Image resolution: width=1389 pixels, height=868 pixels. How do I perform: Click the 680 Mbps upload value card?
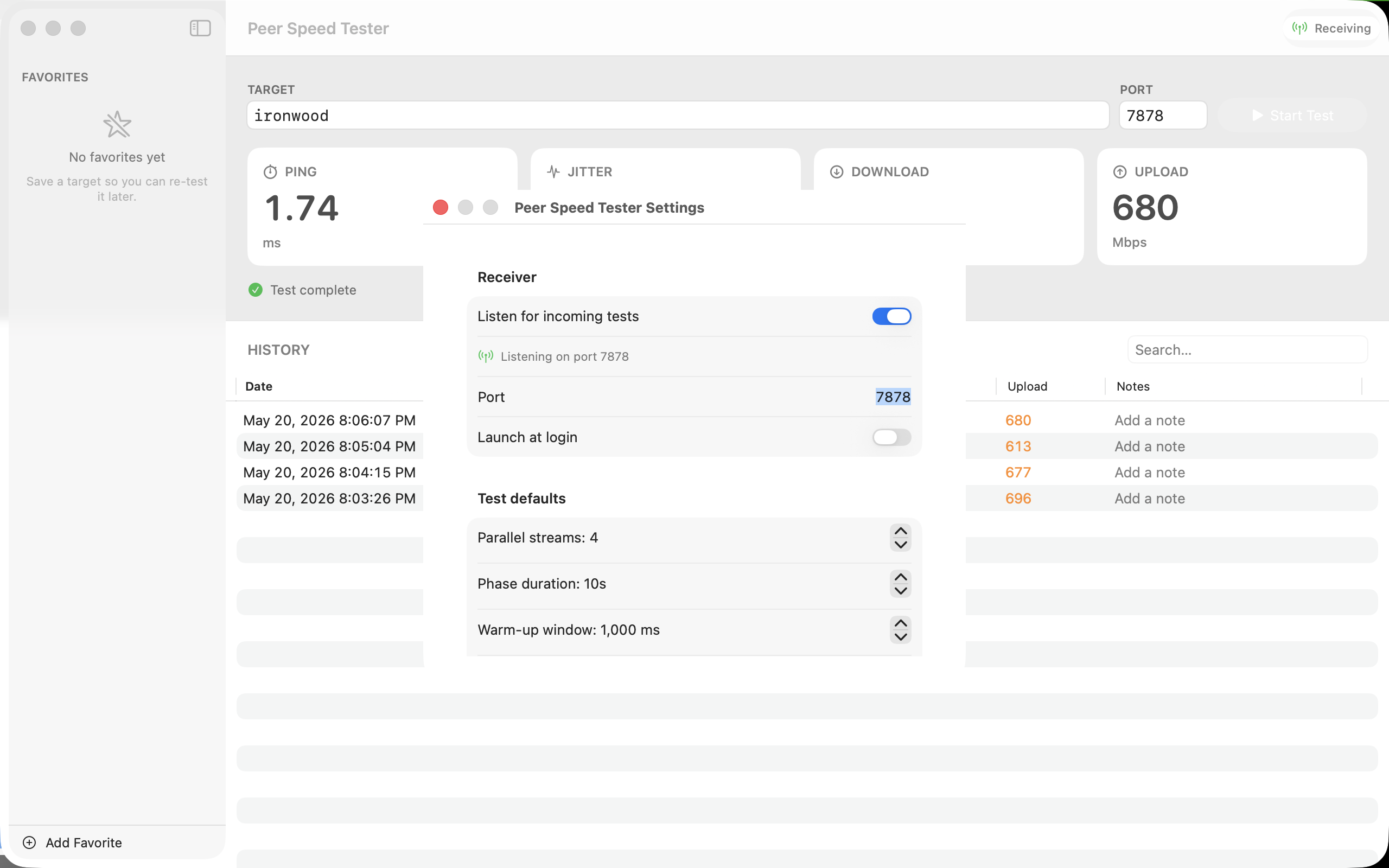tap(1232, 207)
